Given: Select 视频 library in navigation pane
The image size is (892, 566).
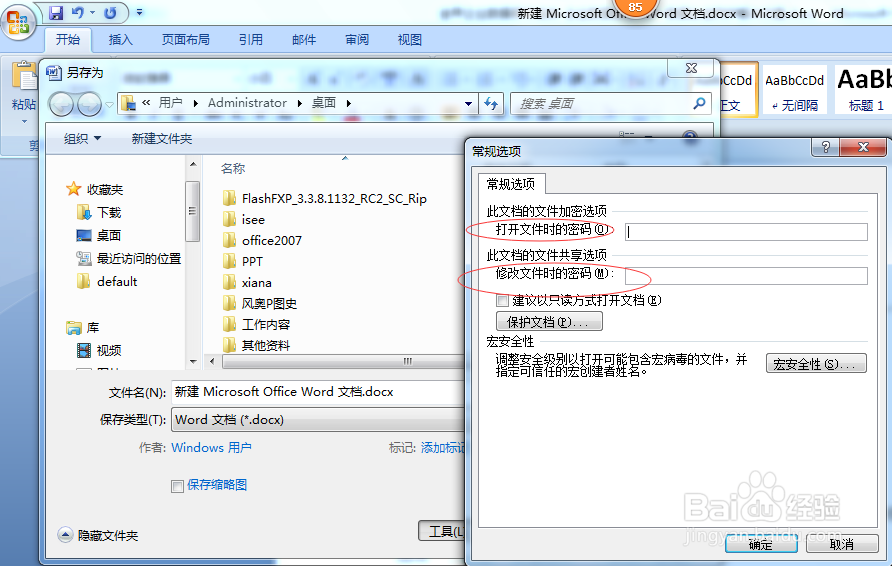Looking at the screenshot, I should click(x=108, y=350).
